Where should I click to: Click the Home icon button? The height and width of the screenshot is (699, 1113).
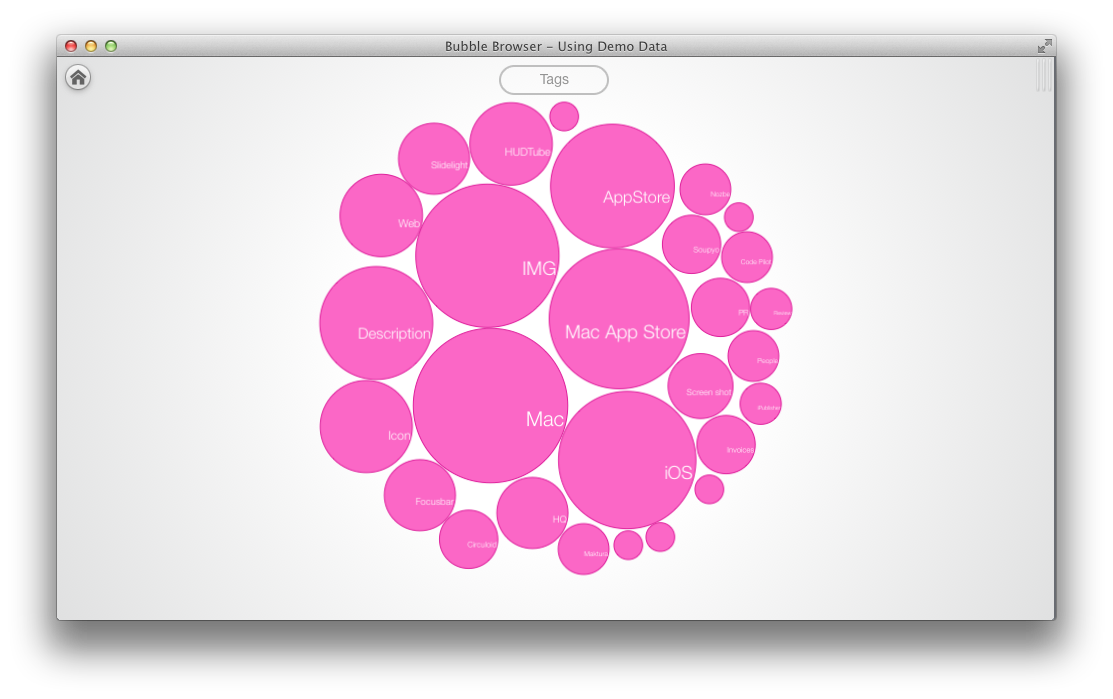point(78,77)
